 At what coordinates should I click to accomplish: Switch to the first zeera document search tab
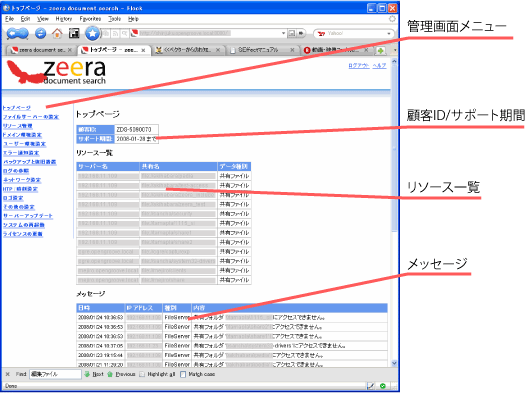click(x=41, y=50)
